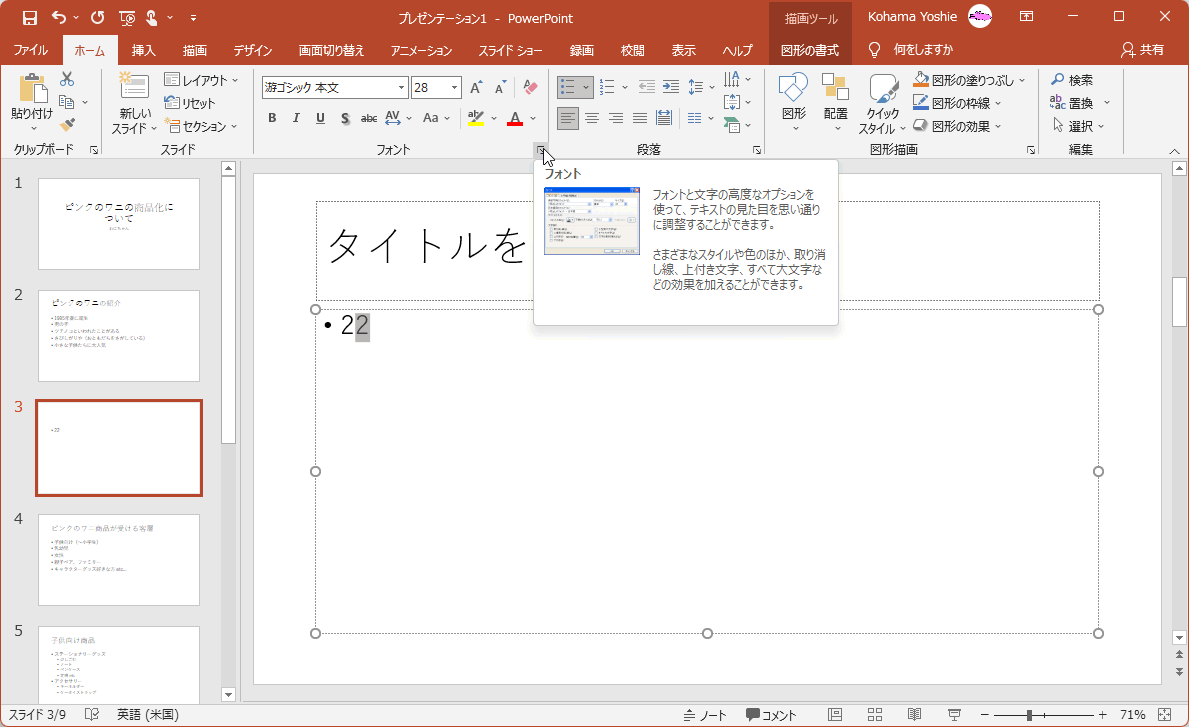1189x727 pixels.
Task: Click the Clear All Formatting eraser icon
Action: pos(531,88)
